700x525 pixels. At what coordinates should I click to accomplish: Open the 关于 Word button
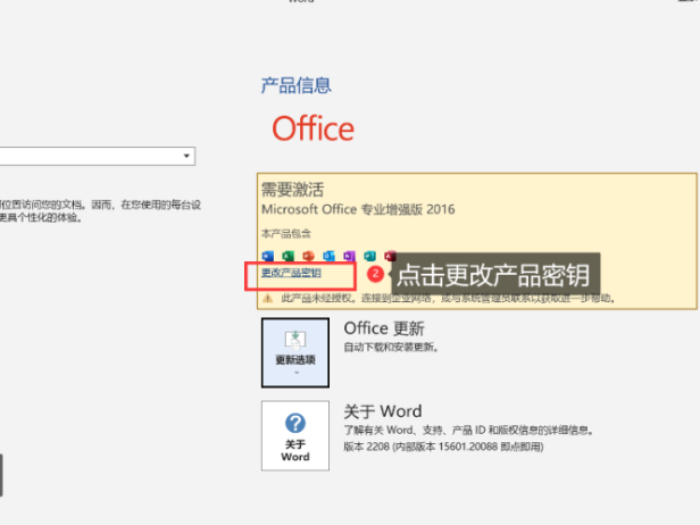(x=296, y=436)
